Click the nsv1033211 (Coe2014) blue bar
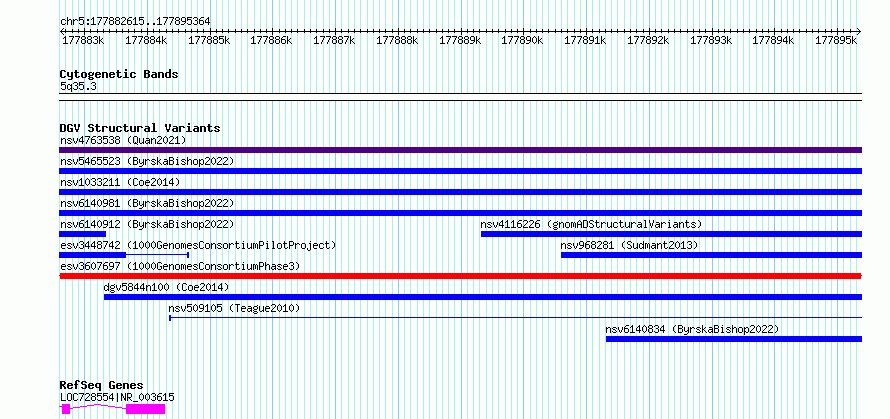 click(460, 192)
